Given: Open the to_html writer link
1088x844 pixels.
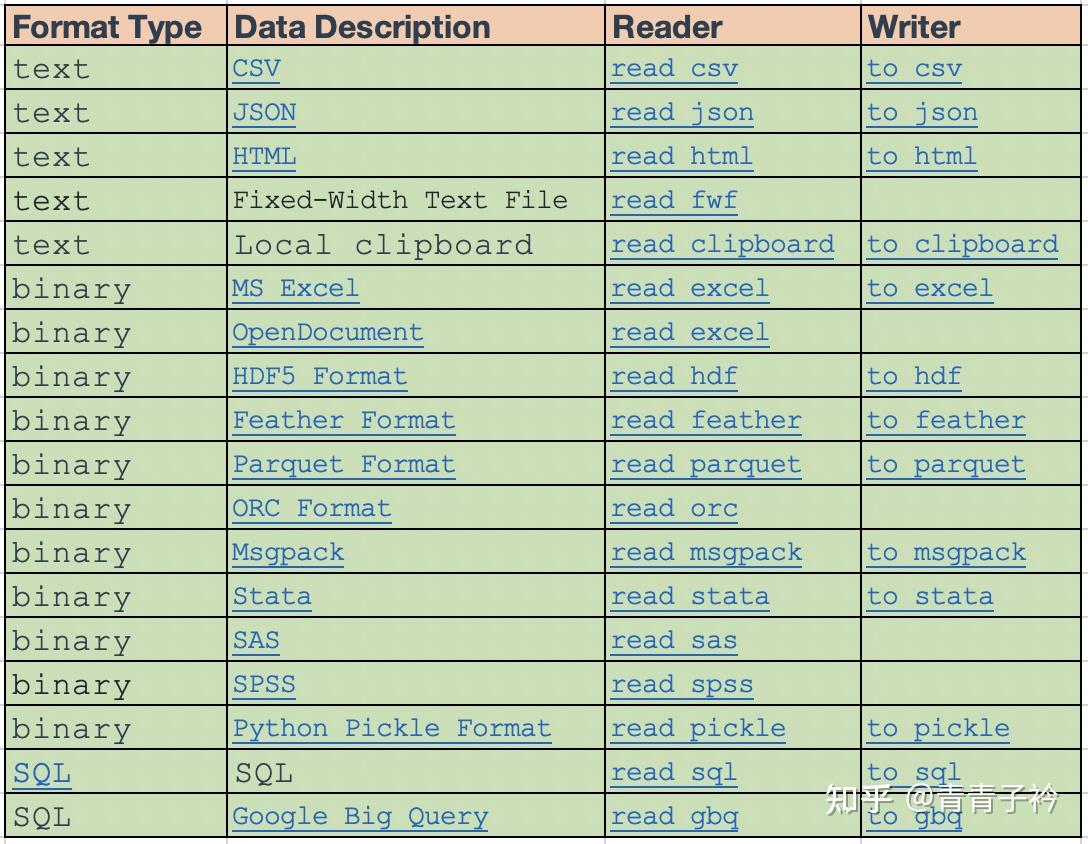Looking at the screenshot, I should [921, 157].
